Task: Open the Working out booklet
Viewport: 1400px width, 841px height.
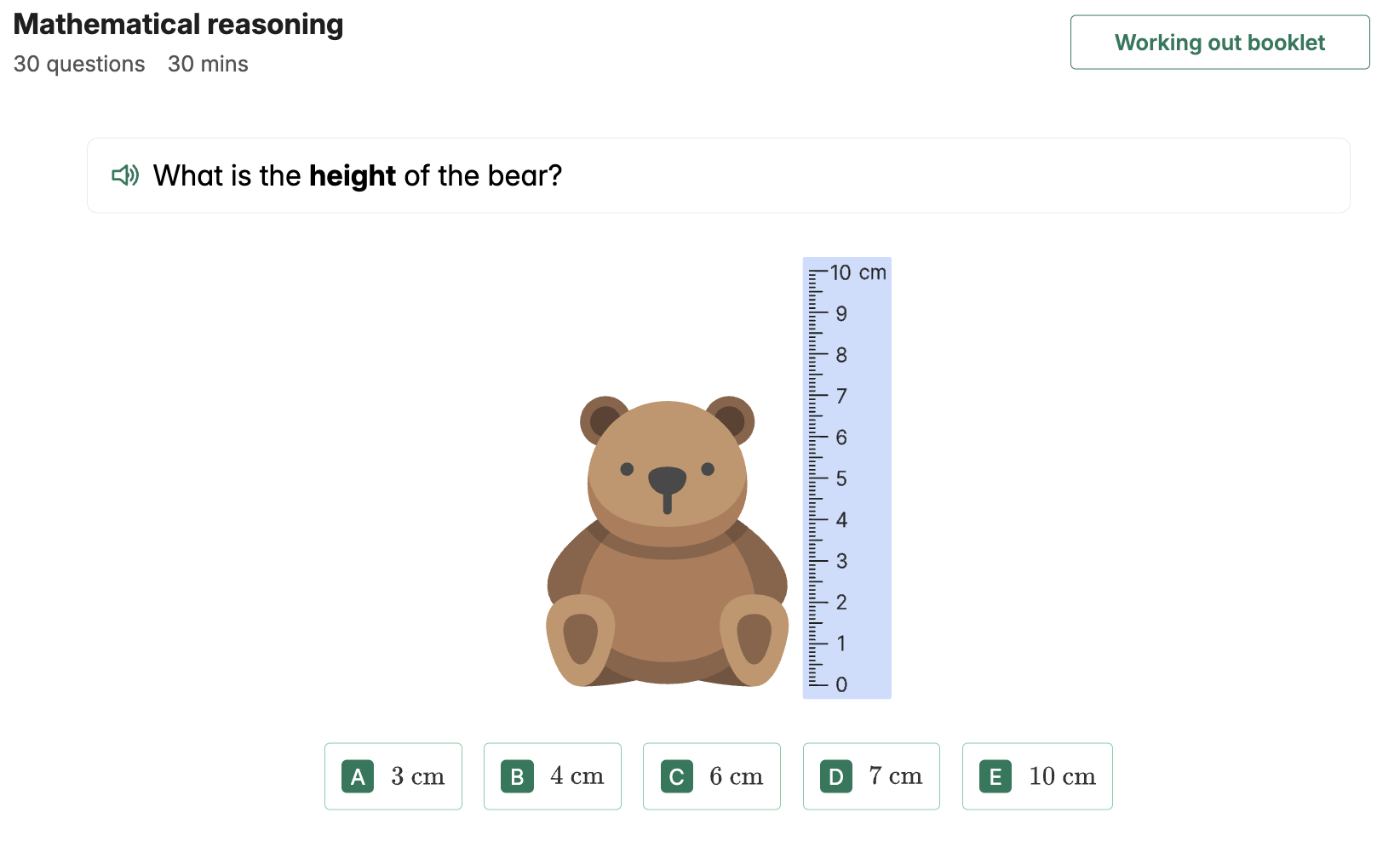Action: [1219, 43]
